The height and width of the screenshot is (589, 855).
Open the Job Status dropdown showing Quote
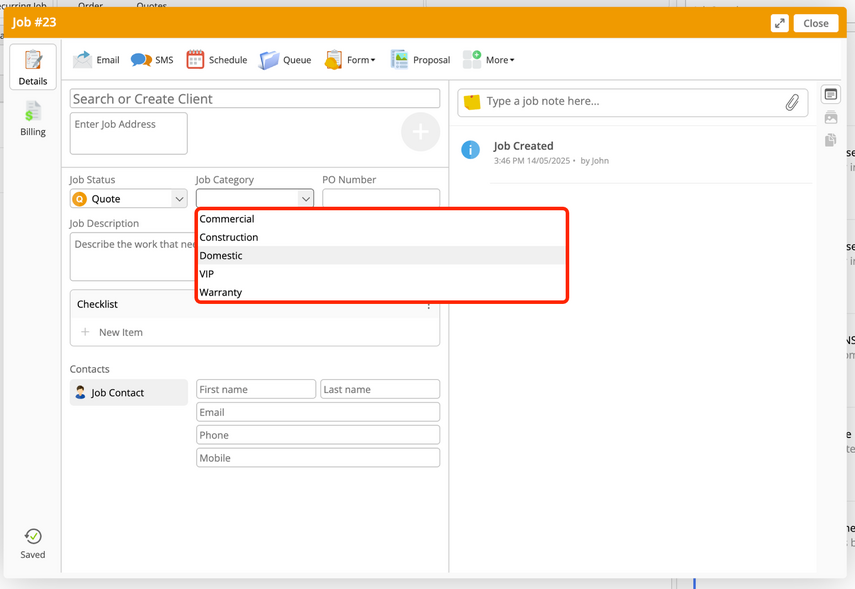click(x=128, y=199)
